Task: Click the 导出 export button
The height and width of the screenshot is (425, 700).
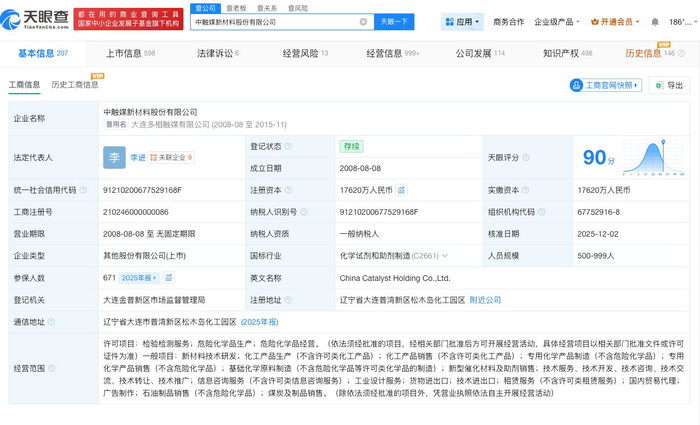Action: [x=670, y=85]
